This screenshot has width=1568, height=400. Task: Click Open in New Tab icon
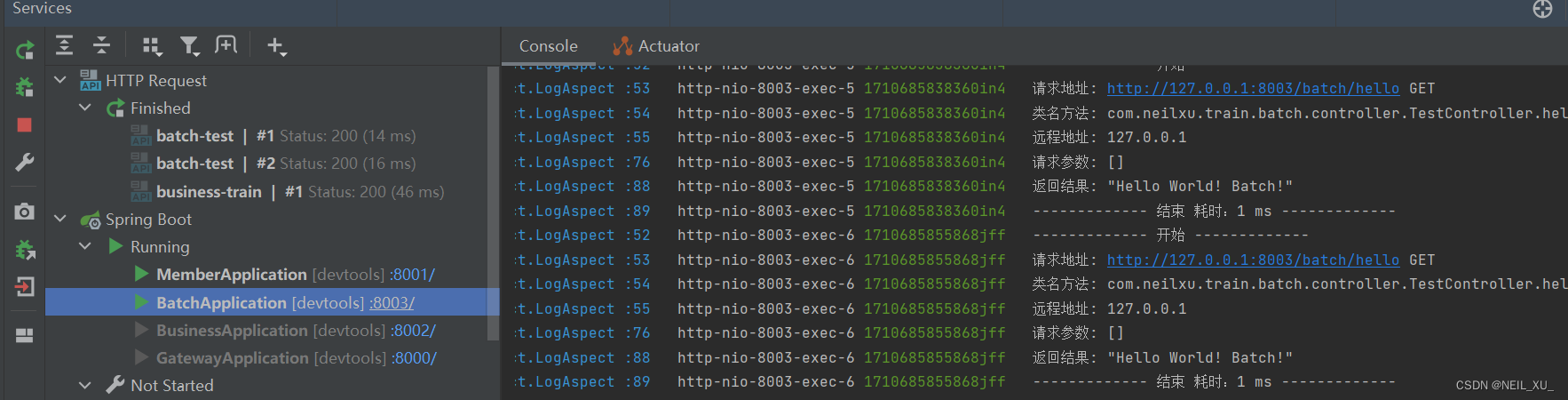226,44
